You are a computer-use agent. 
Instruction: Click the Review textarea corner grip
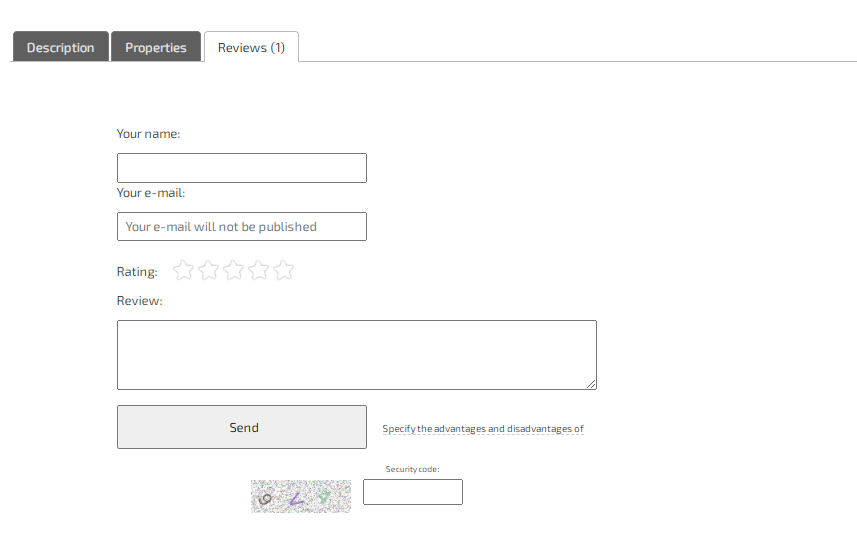(591, 384)
